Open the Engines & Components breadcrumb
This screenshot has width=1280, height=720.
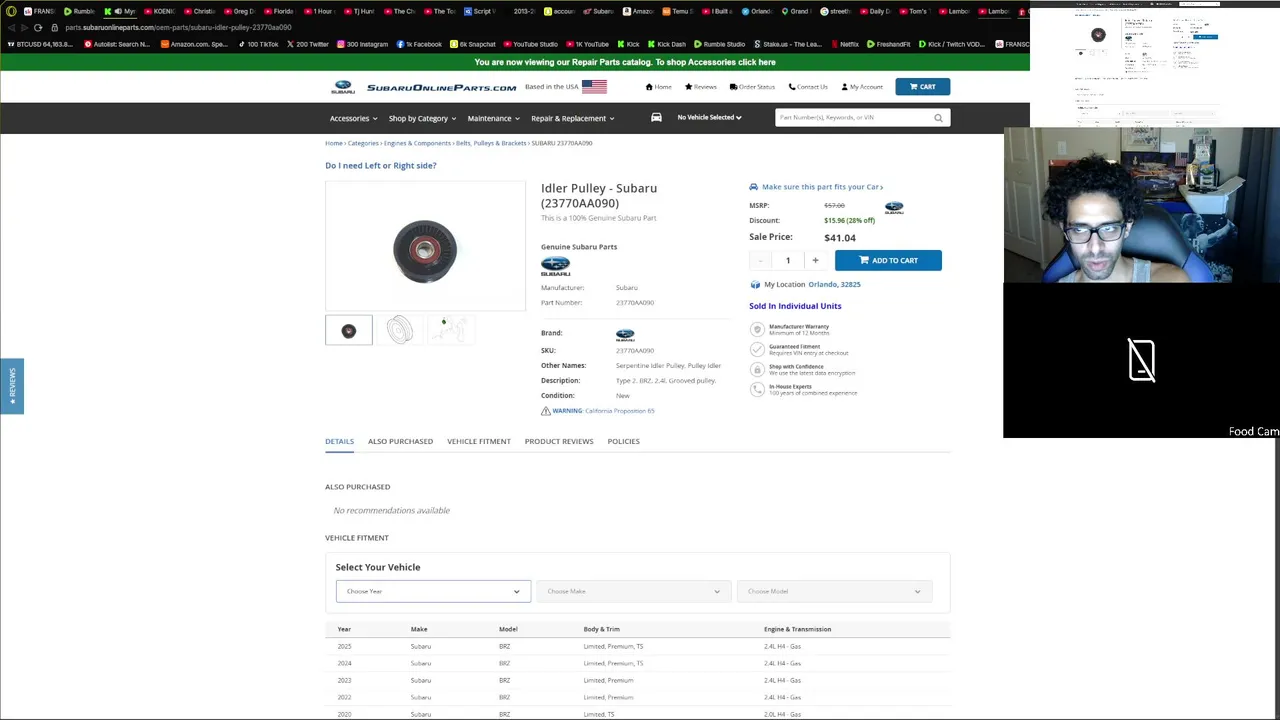click(417, 143)
